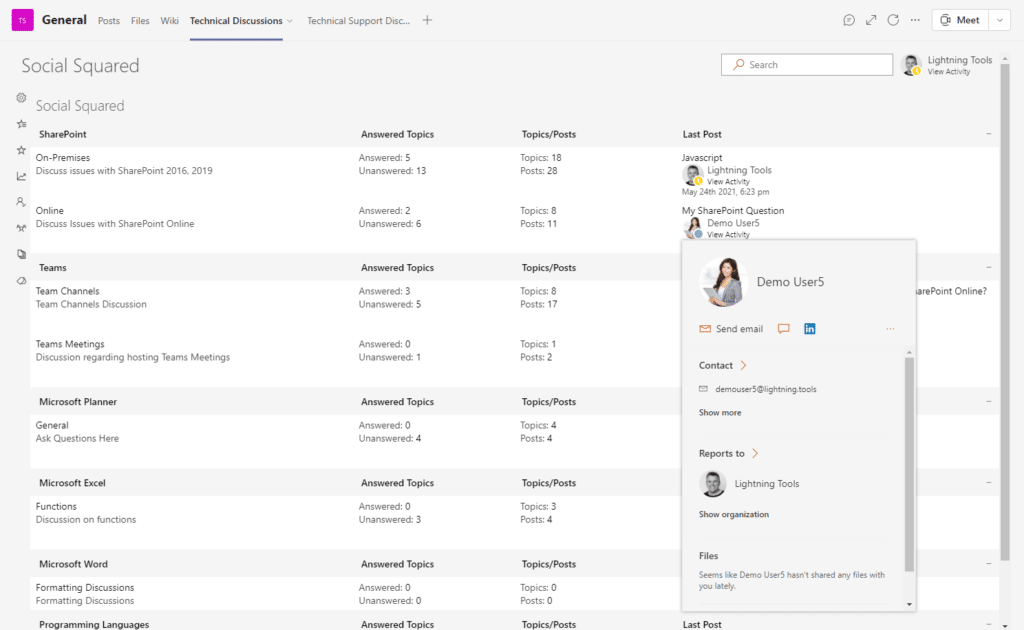The height and width of the screenshot is (630, 1024).
Task: Expand the Reports to section
Action: [755, 454]
